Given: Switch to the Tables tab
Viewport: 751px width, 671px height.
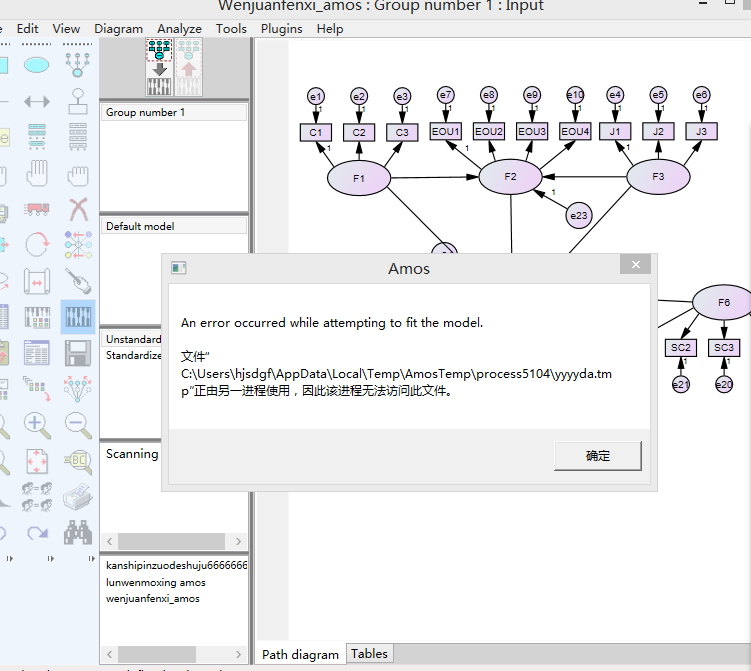Looking at the screenshot, I should click(369, 653).
